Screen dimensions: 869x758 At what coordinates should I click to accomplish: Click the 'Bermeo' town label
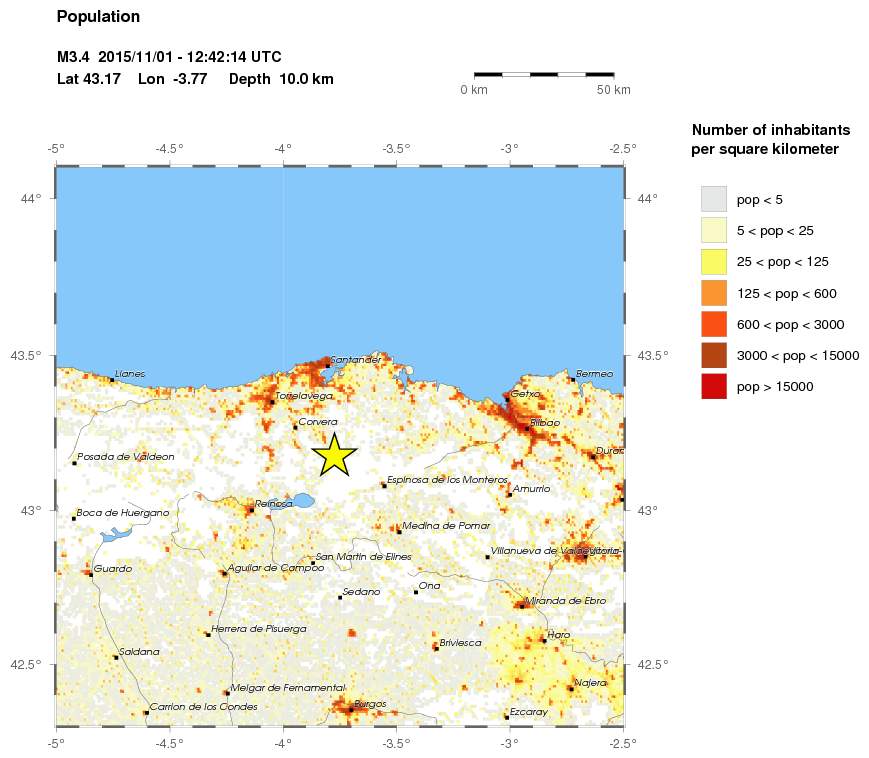point(594,373)
